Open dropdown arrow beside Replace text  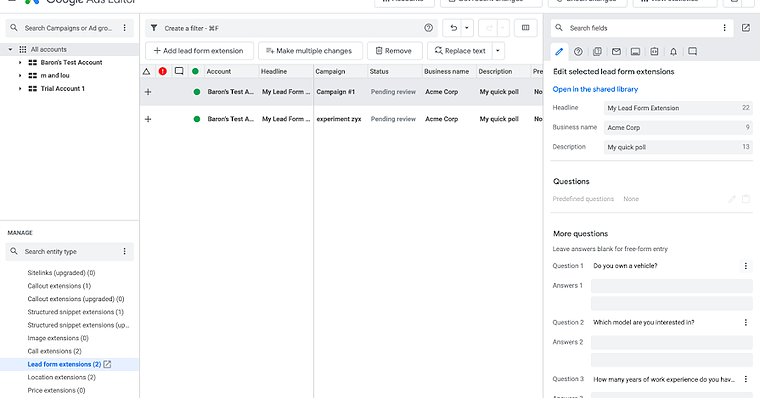click(498, 51)
